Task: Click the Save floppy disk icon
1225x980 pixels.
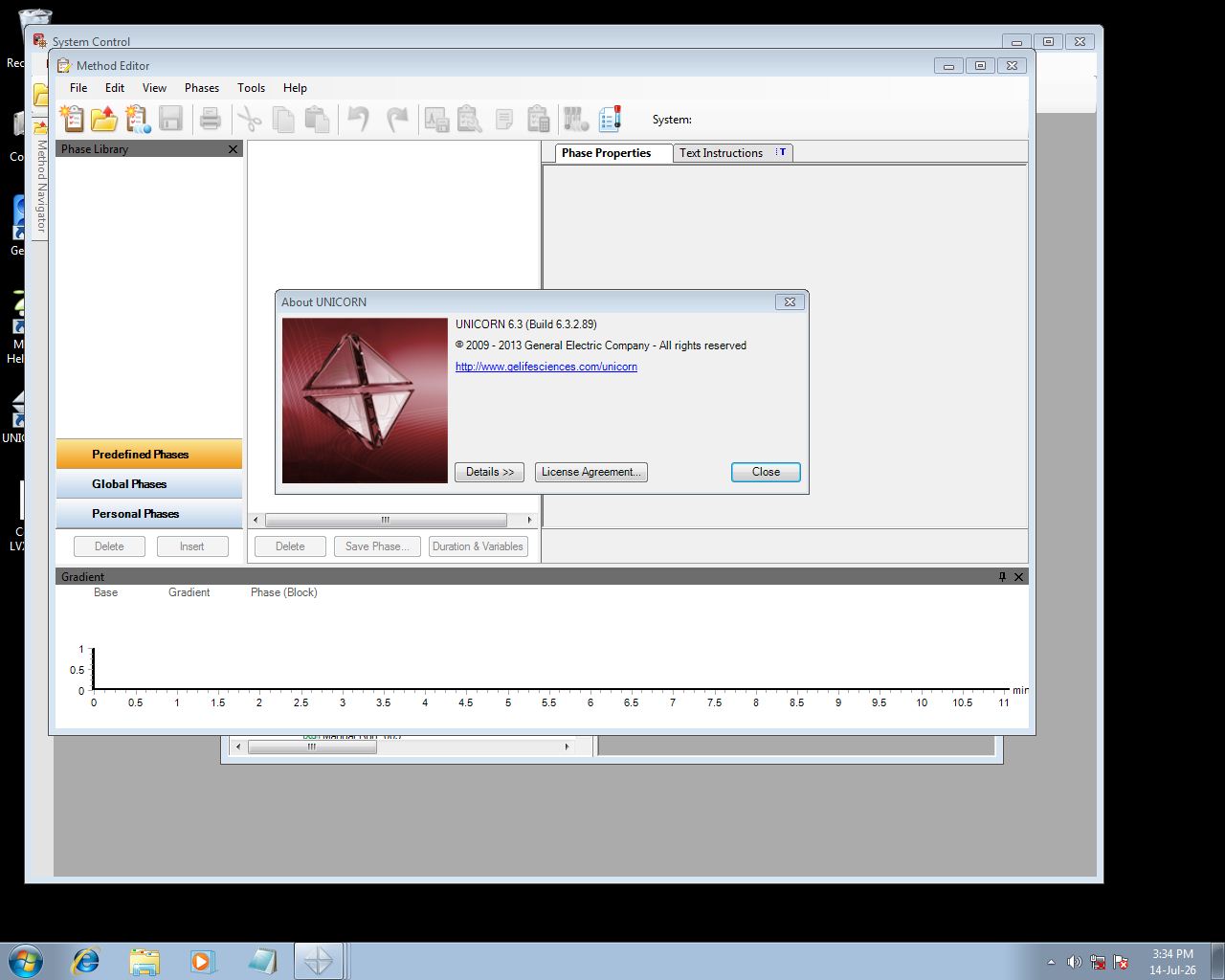Action: click(x=170, y=119)
